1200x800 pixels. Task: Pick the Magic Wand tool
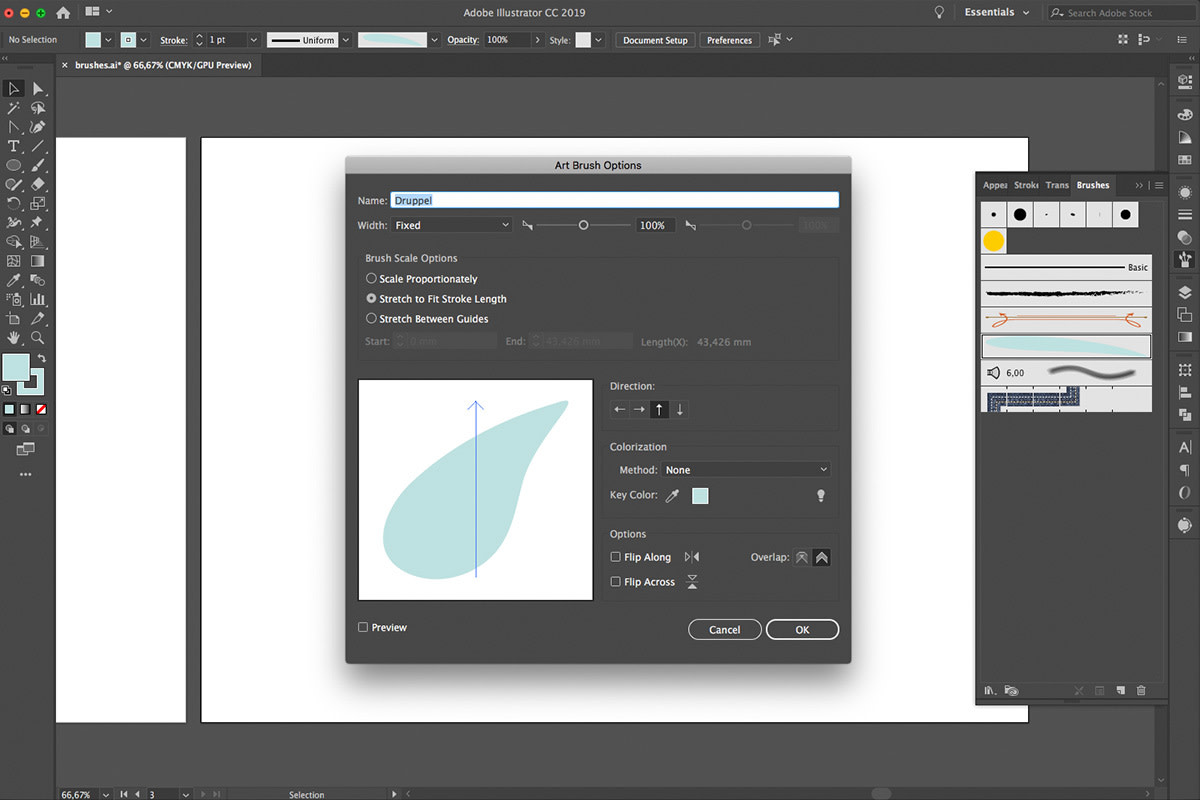[14, 108]
